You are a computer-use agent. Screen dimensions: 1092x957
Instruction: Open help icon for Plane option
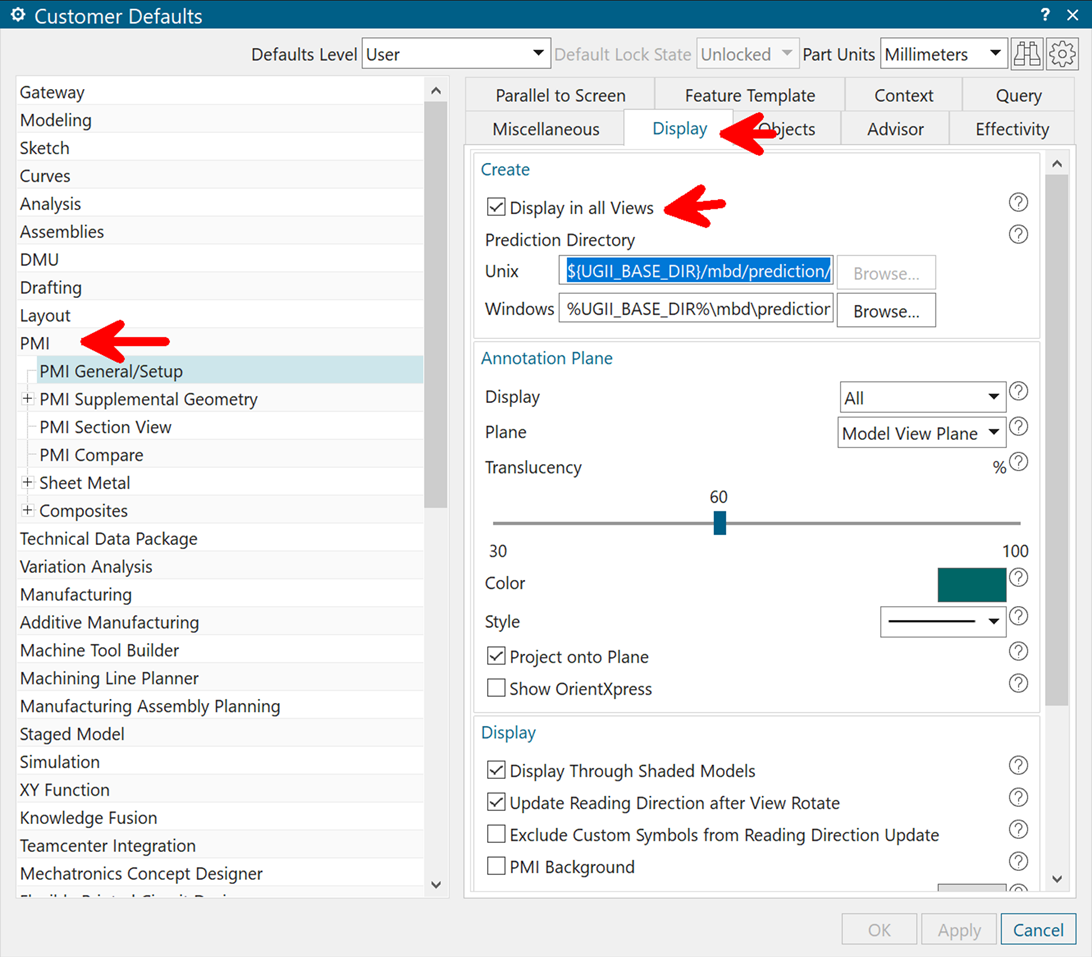pyautogui.click(x=1018, y=426)
